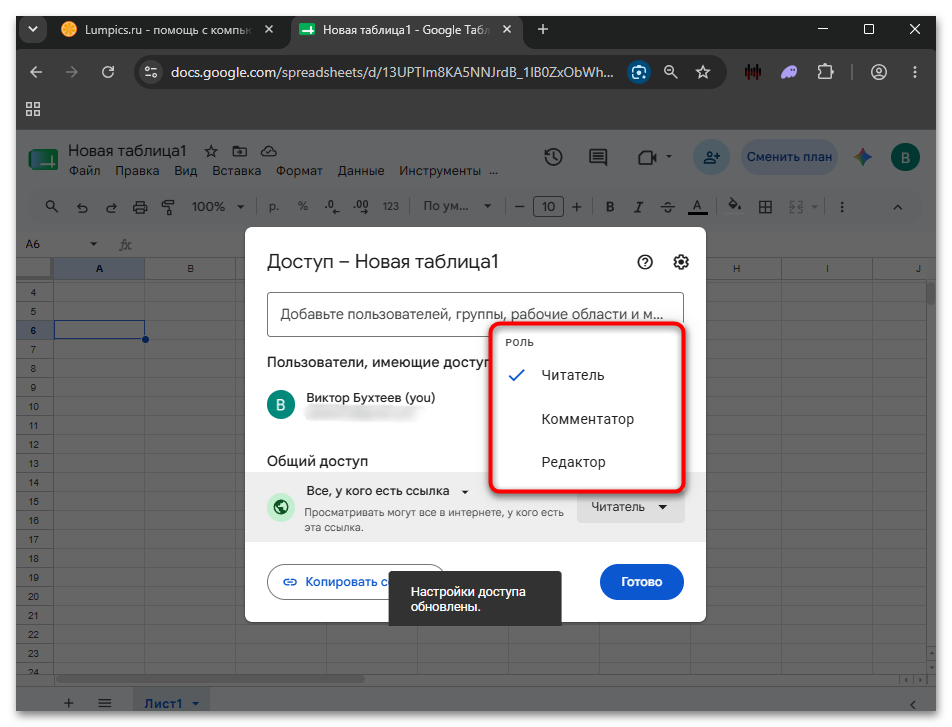Toggle italic formatting

(639, 207)
